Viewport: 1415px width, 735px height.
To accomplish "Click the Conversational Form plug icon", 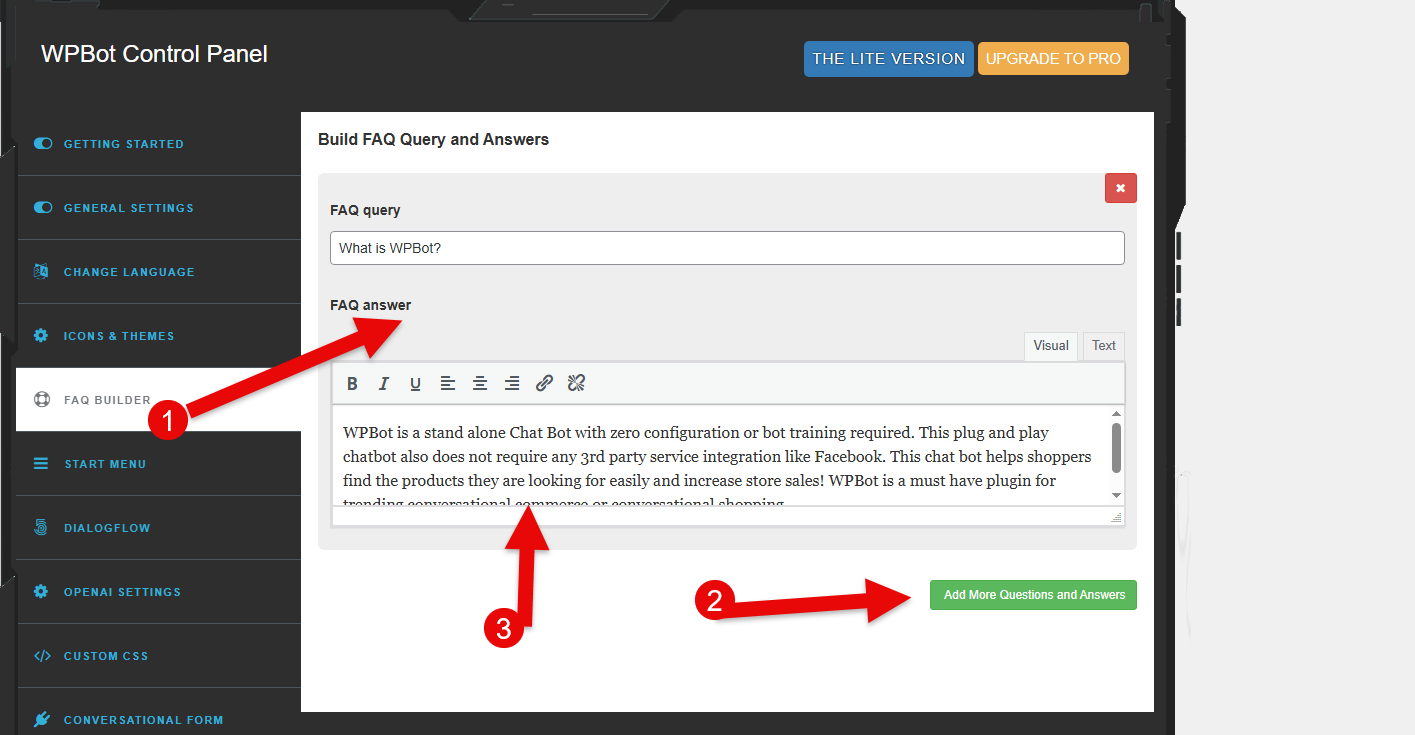I will click(41, 720).
